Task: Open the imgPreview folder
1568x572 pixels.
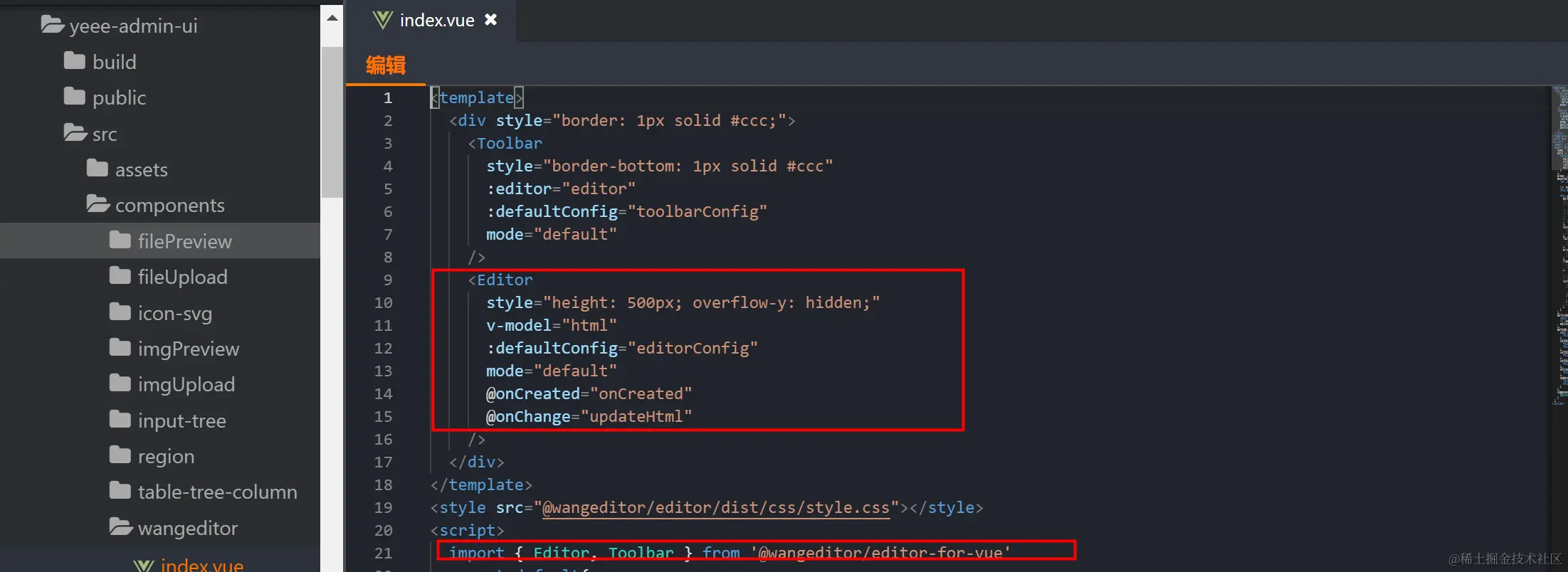Action: pos(189,349)
